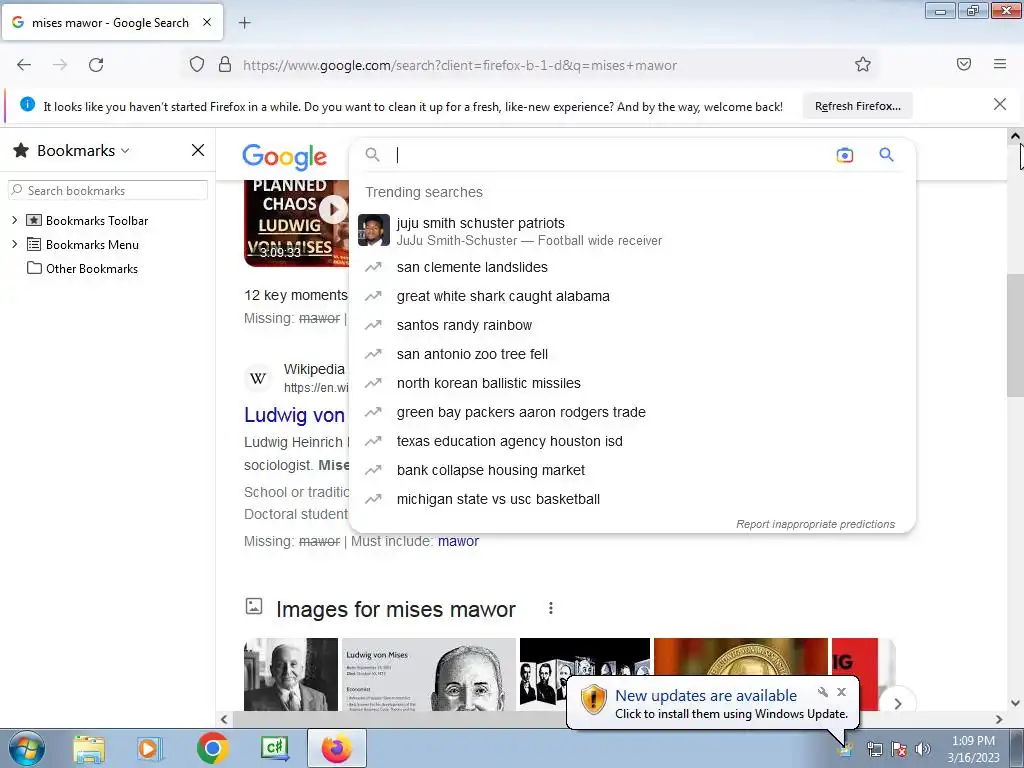This screenshot has height=768, width=1024.
Task: Launch Windows Media Player from the taskbar
Action: pyautogui.click(x=150, y=748)
